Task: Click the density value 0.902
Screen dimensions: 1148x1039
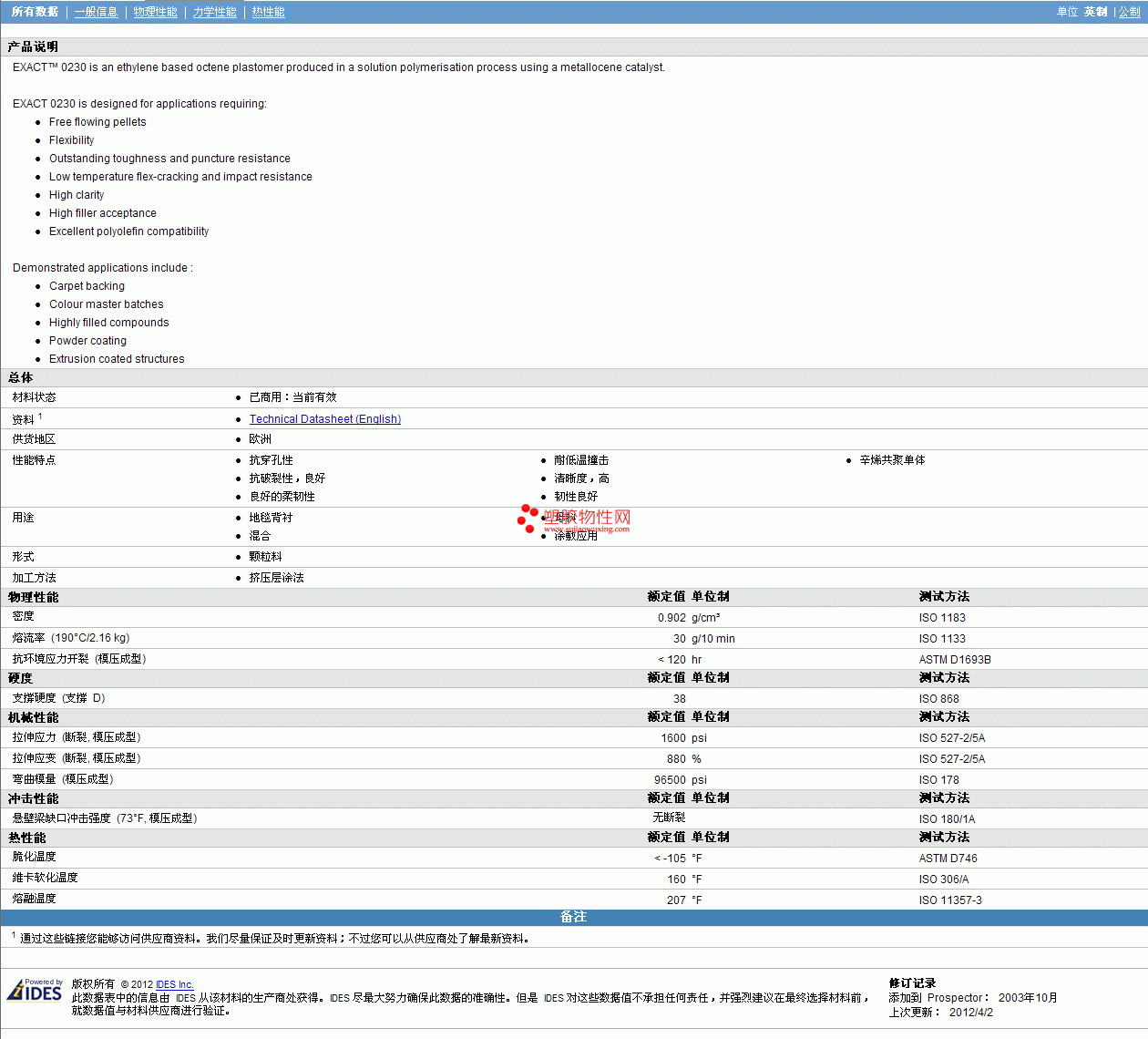Action: (671, 618)
